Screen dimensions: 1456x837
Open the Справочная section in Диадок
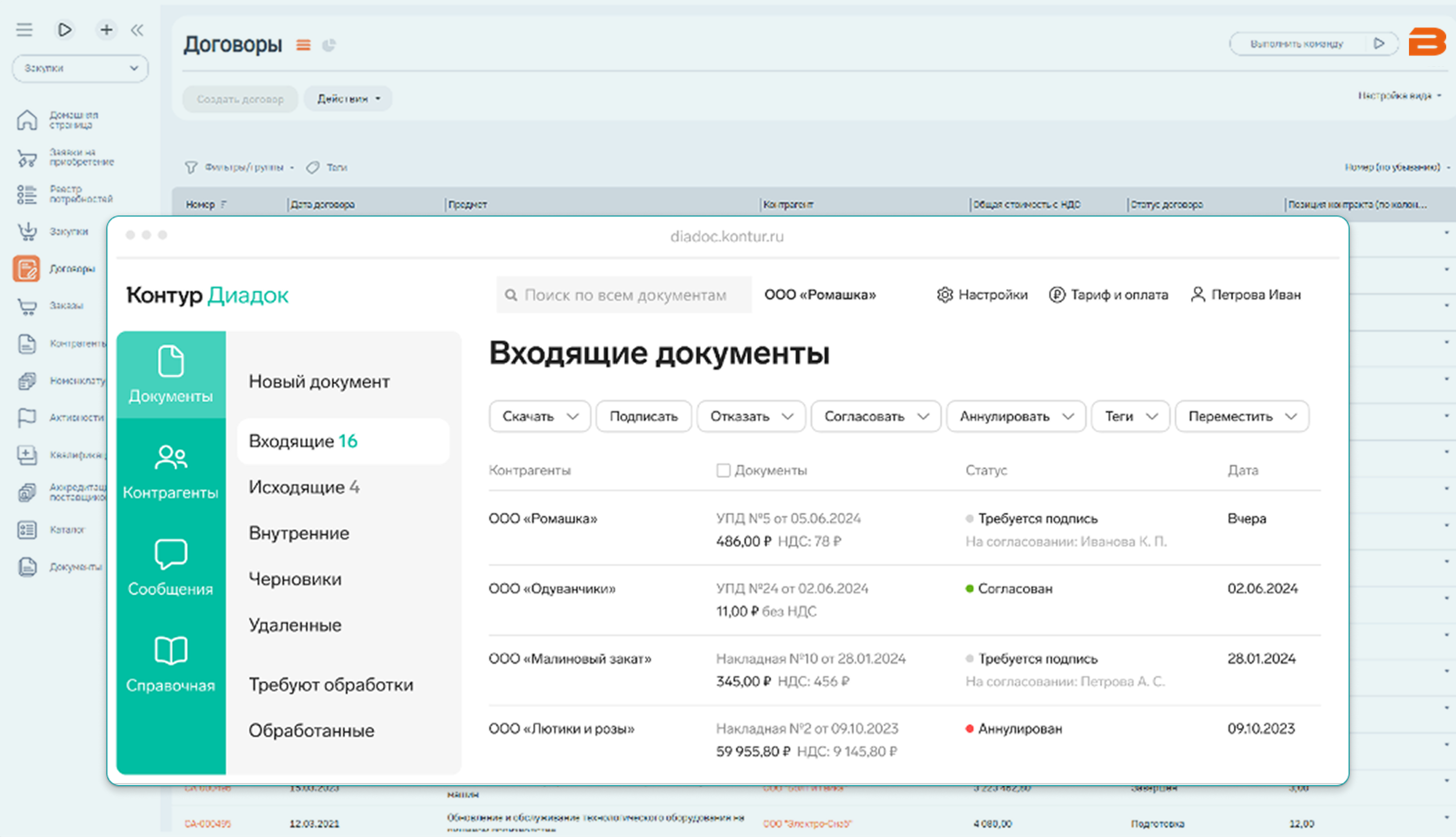171,665
